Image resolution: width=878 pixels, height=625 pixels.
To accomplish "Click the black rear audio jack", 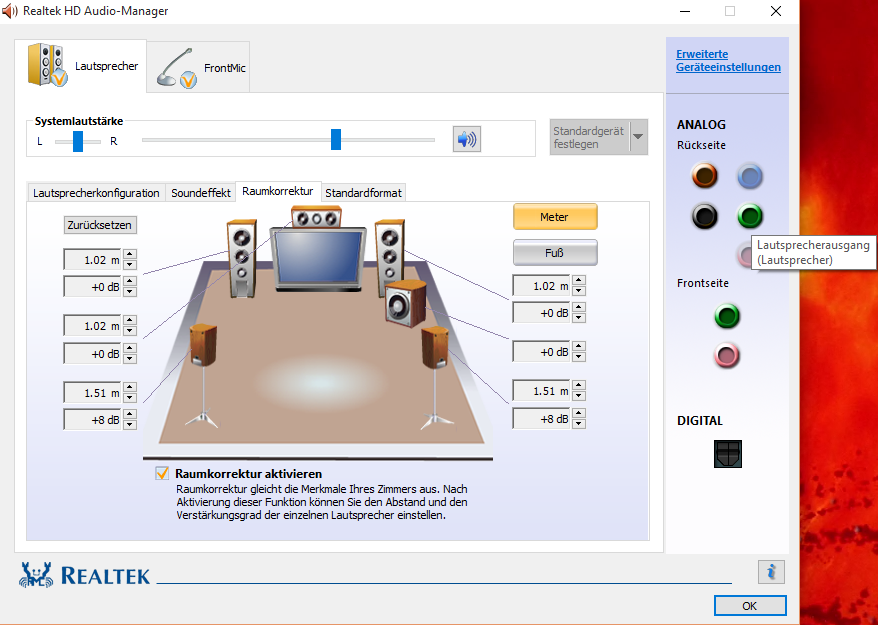I will [704, 216].
